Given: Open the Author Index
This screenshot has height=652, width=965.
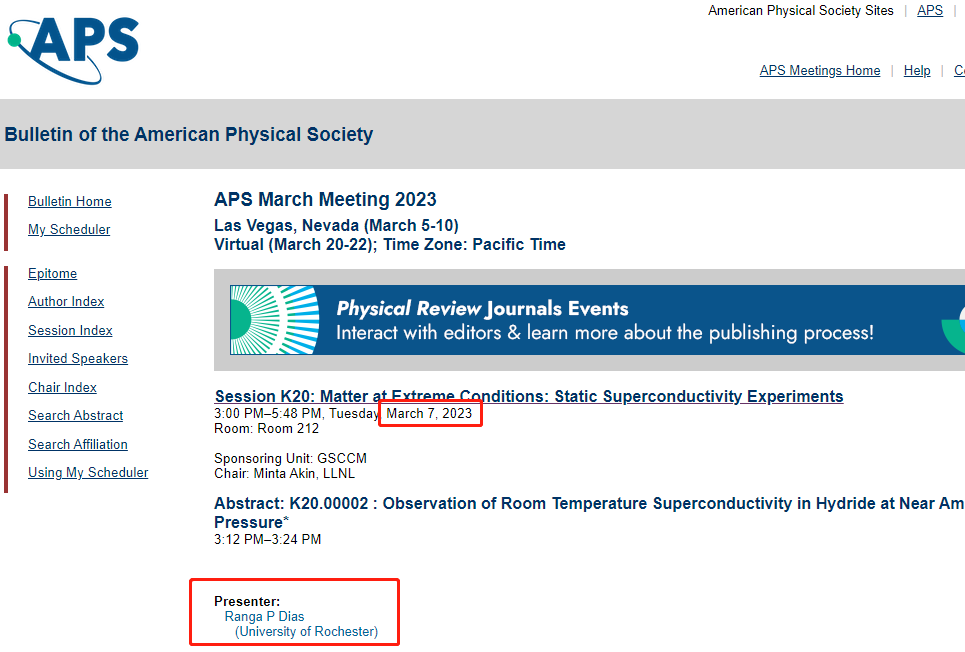Looking at the screenshot, I should pyautogui.click(x=66, y=302).
